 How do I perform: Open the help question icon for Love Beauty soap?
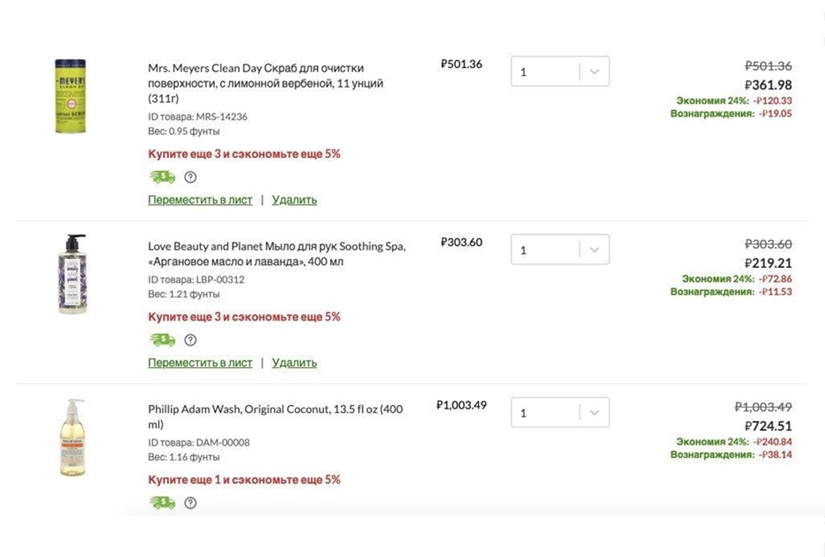(190, 340)
